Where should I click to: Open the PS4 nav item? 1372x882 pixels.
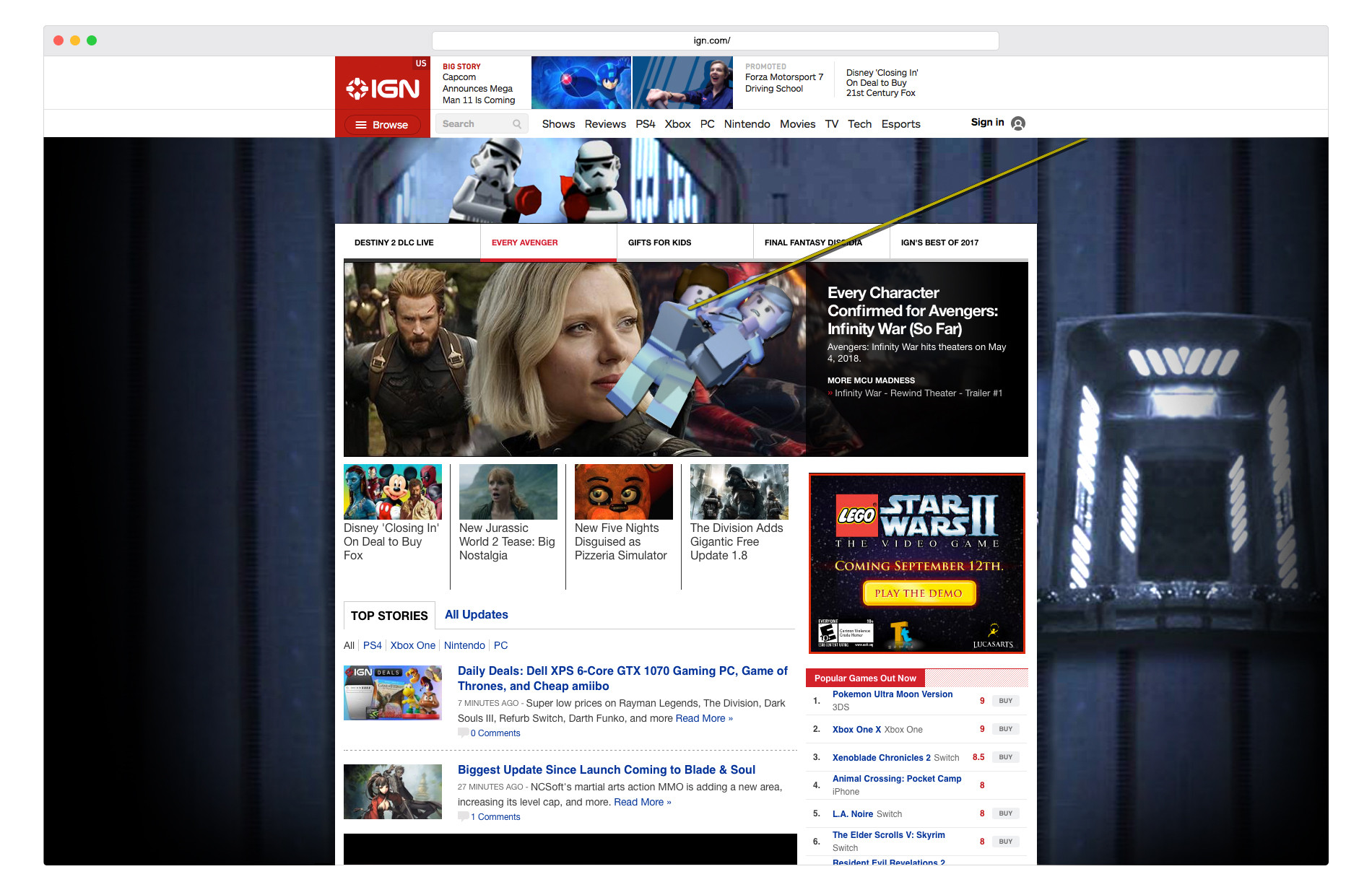tap(646, 124)
